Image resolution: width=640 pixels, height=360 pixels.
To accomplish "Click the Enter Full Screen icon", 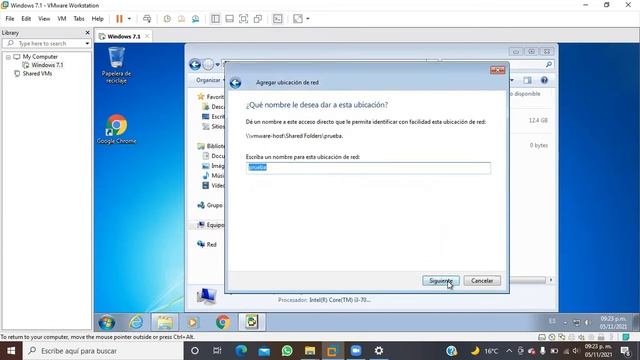I will point(244,19).
